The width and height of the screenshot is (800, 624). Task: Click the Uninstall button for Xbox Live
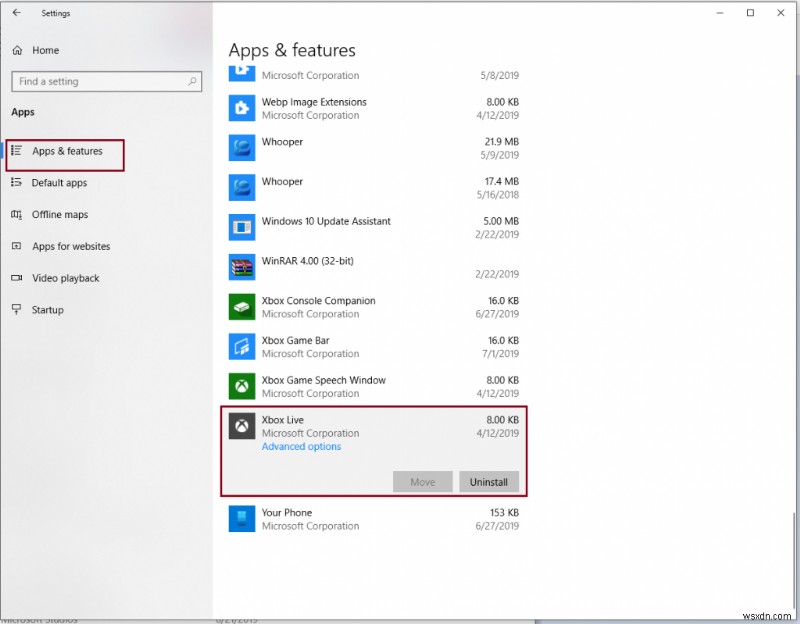[x=489, y=482]
